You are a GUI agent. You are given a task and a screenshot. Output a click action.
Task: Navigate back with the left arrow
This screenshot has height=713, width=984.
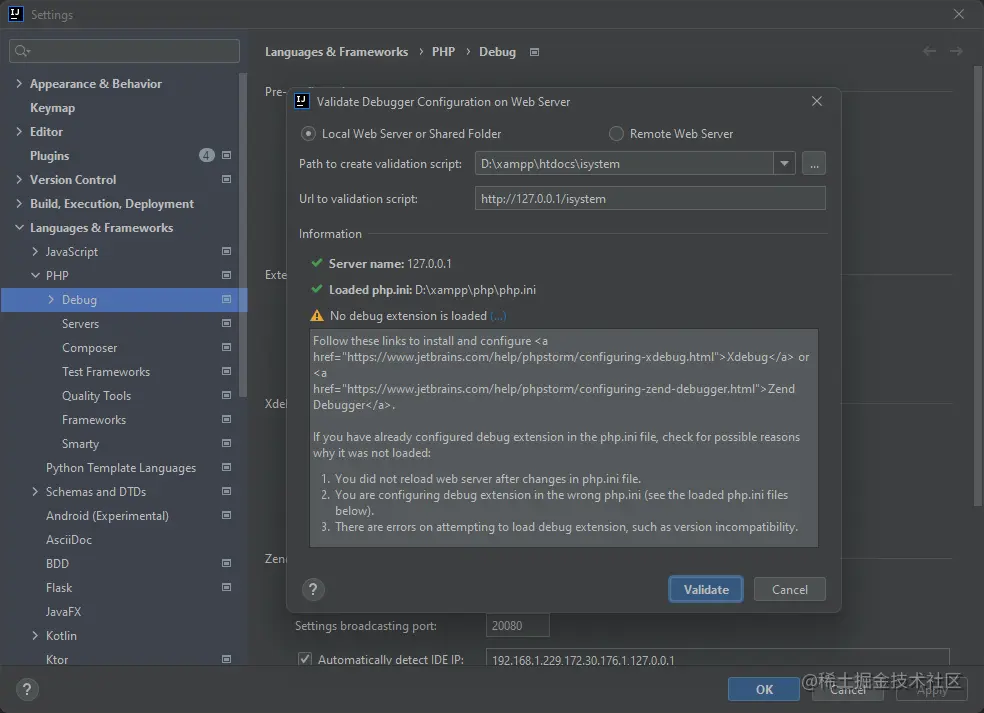pos(929,51)
